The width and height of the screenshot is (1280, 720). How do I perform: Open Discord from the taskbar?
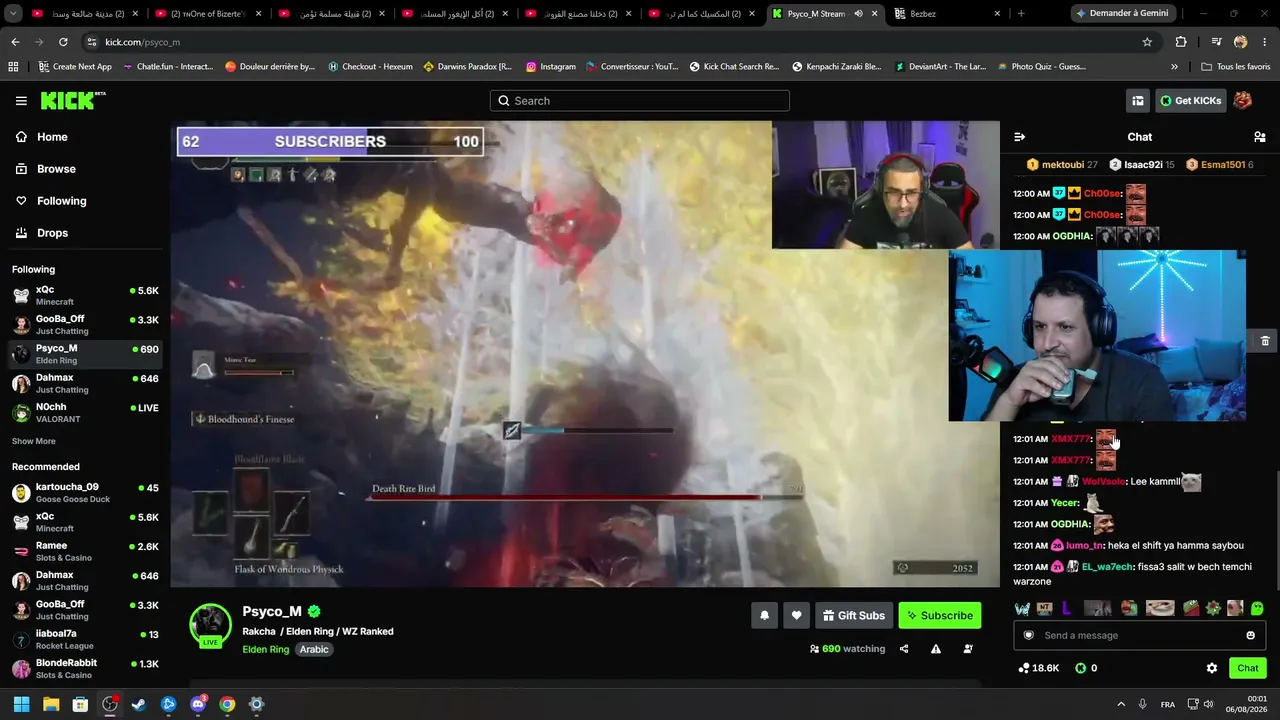point(198,704)
